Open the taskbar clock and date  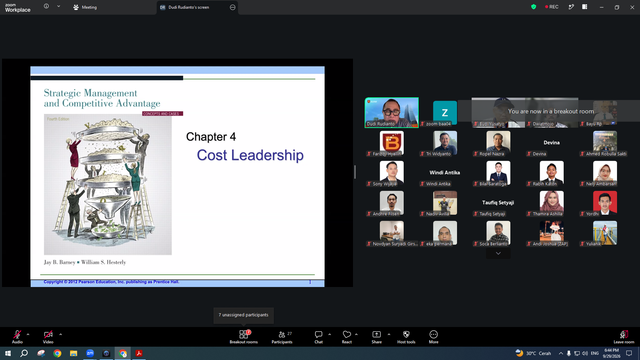[x=611, y=353]
